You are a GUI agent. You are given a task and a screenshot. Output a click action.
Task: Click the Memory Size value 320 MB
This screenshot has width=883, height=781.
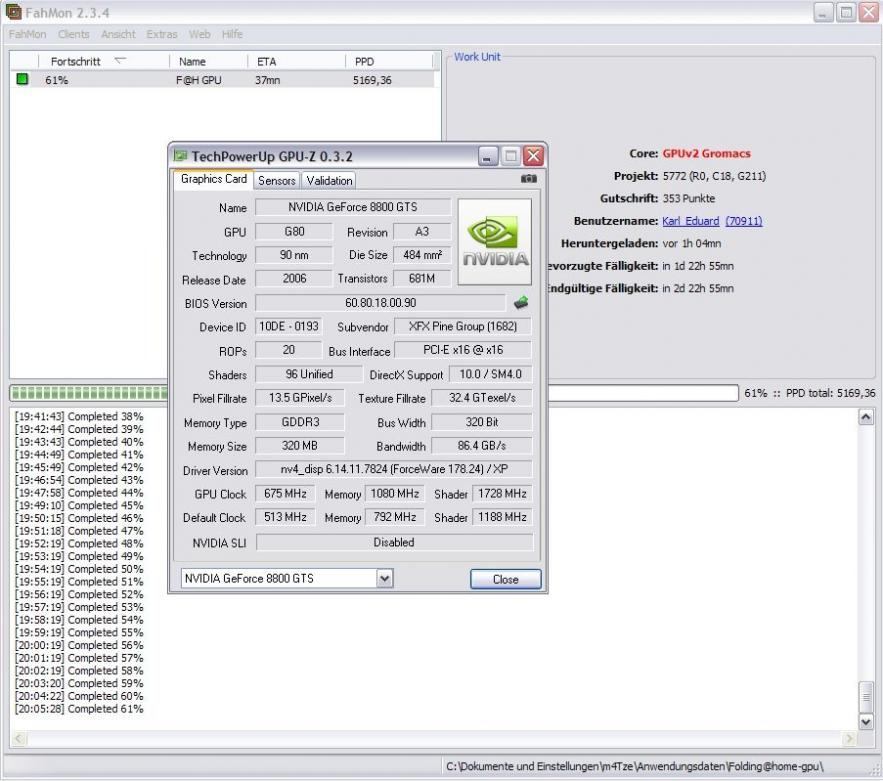coord(300,446)
